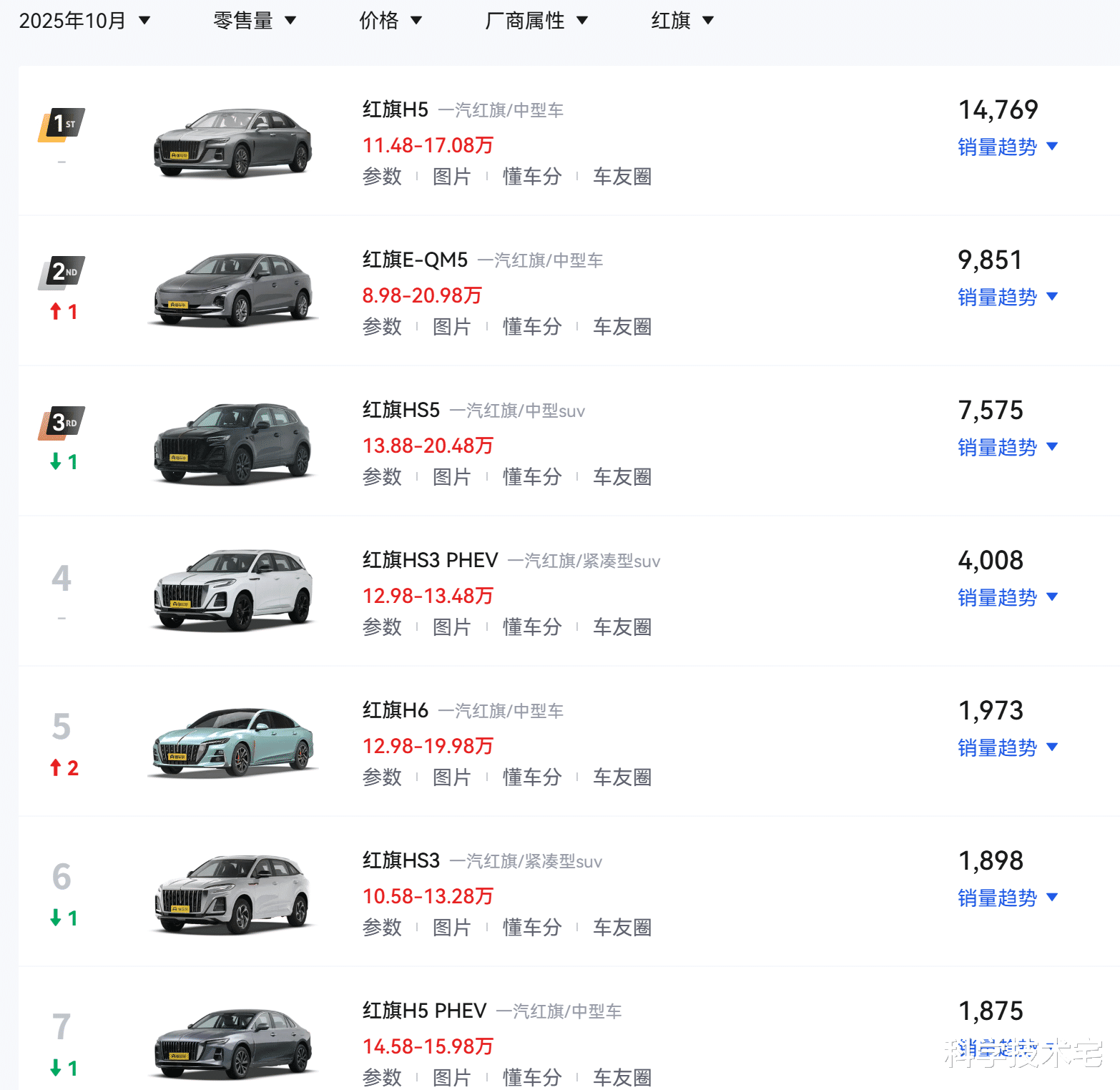Click red up arrow beside 红旗H6
Viewport: 1120px width, 1090px height.
click(x=56, y=768)
